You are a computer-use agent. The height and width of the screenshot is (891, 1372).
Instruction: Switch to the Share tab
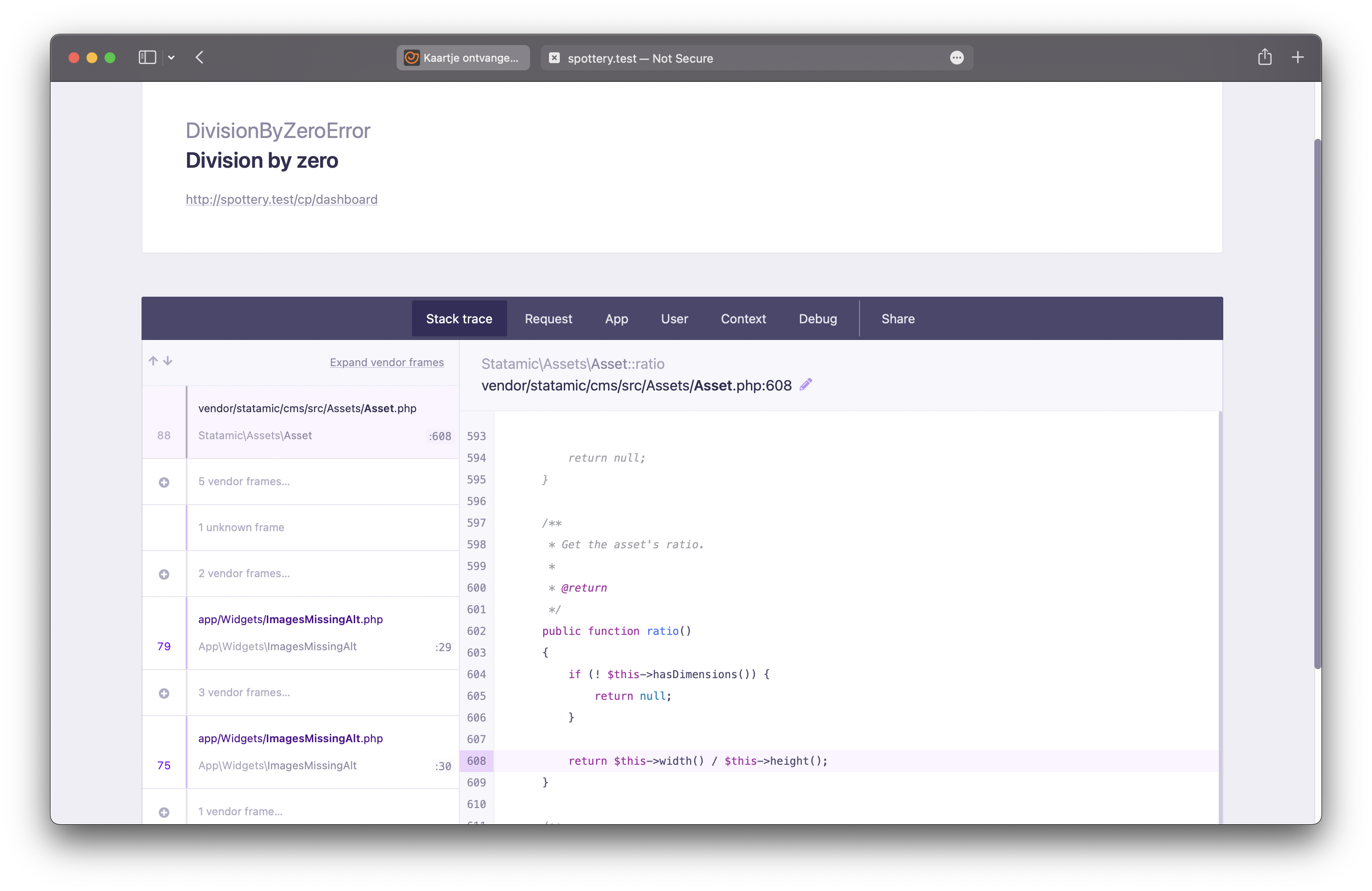point(897,318)
